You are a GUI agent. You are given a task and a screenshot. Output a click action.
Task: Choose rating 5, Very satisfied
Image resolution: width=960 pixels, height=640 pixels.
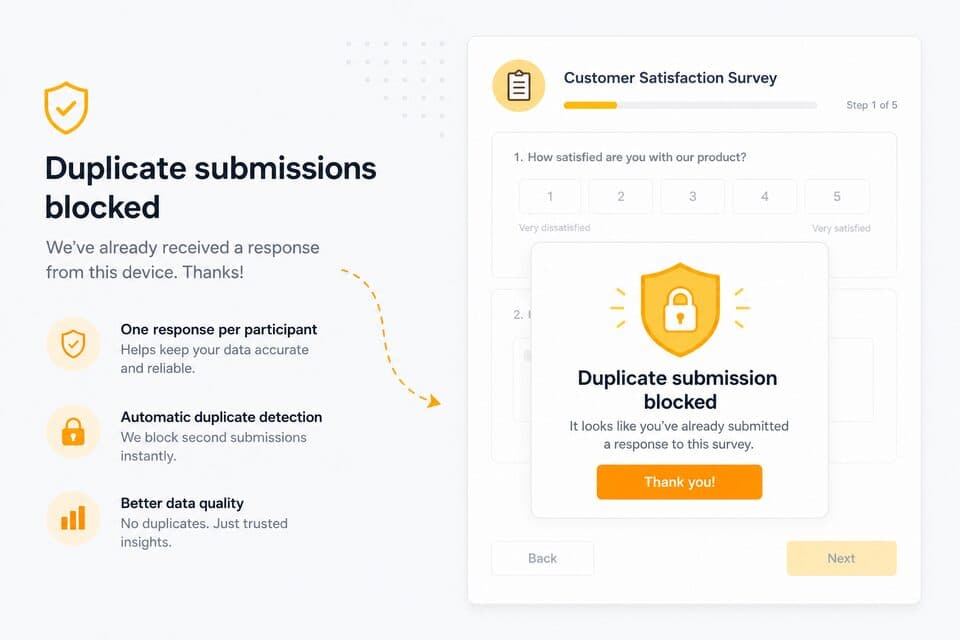837,197
